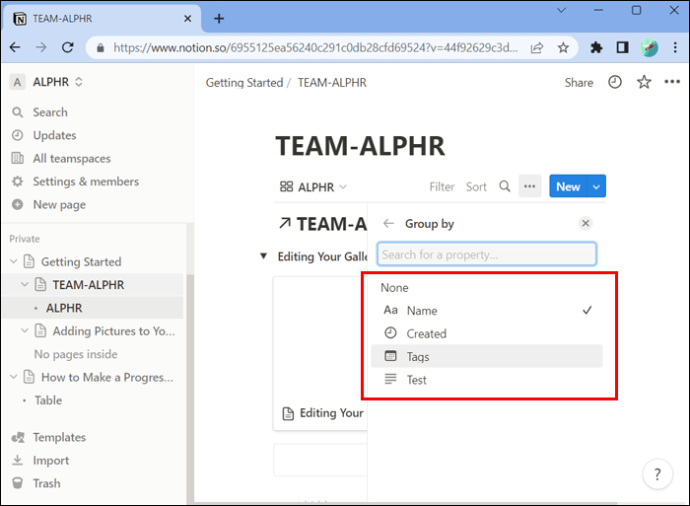Open the Chrome three-dot menu
690x506 pixels.
click(675, 47)
